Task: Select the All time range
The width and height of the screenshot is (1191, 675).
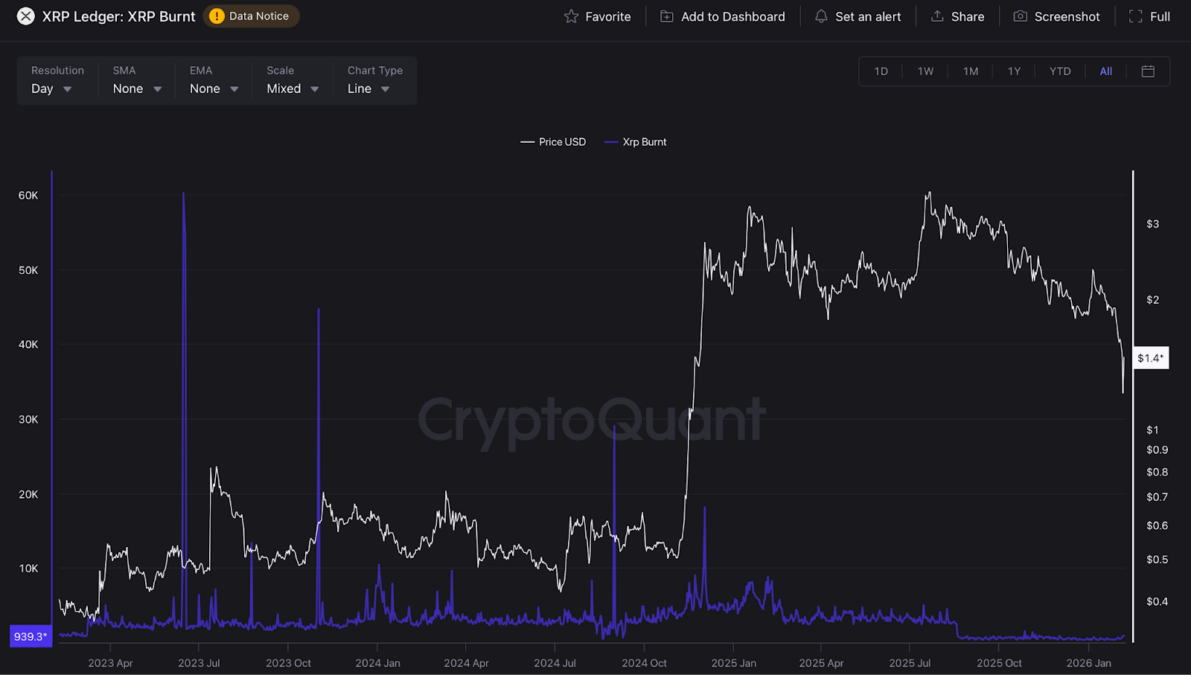Action: tap(1105, 71)
